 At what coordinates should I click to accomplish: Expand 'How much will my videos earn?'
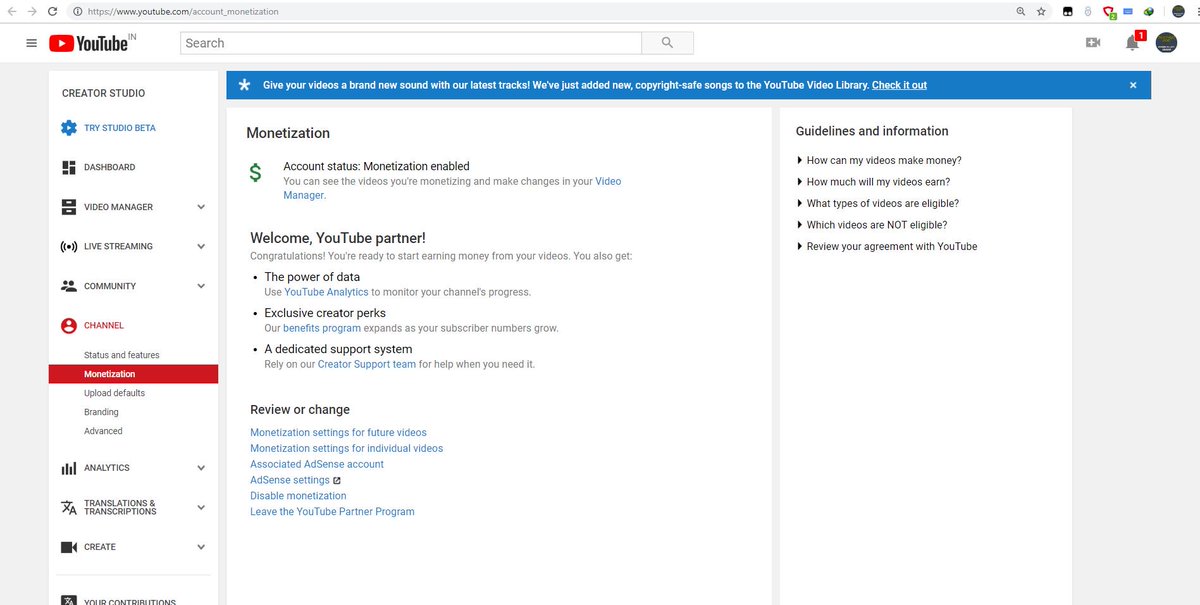coord(873,182)
